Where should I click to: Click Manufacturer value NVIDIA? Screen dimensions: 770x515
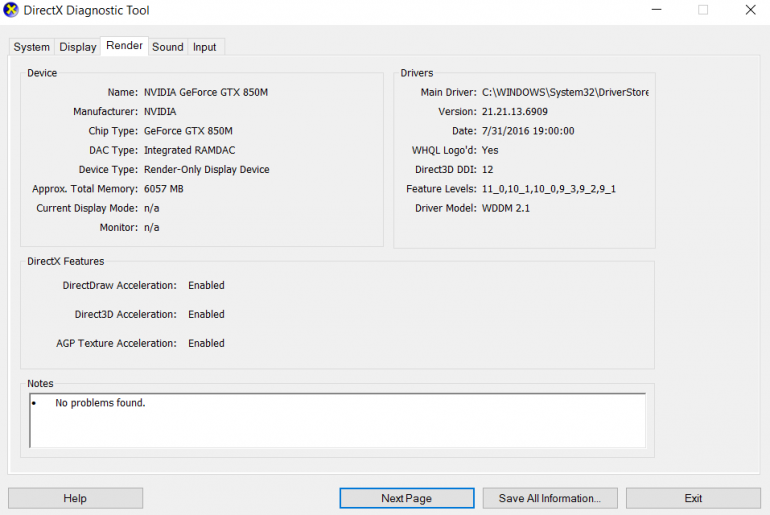[160, 111]
